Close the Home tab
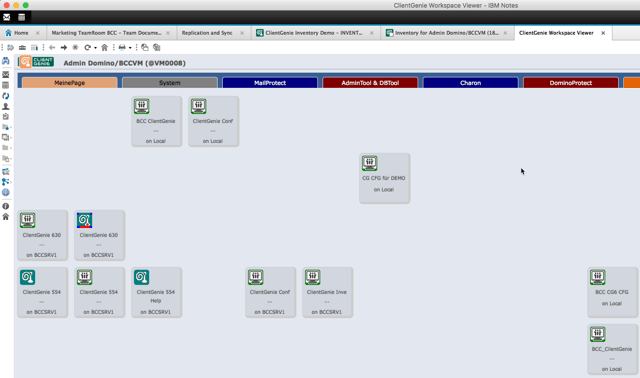This screenshot has width=640, height=378. pyautogui.click(x=38, y=33)
